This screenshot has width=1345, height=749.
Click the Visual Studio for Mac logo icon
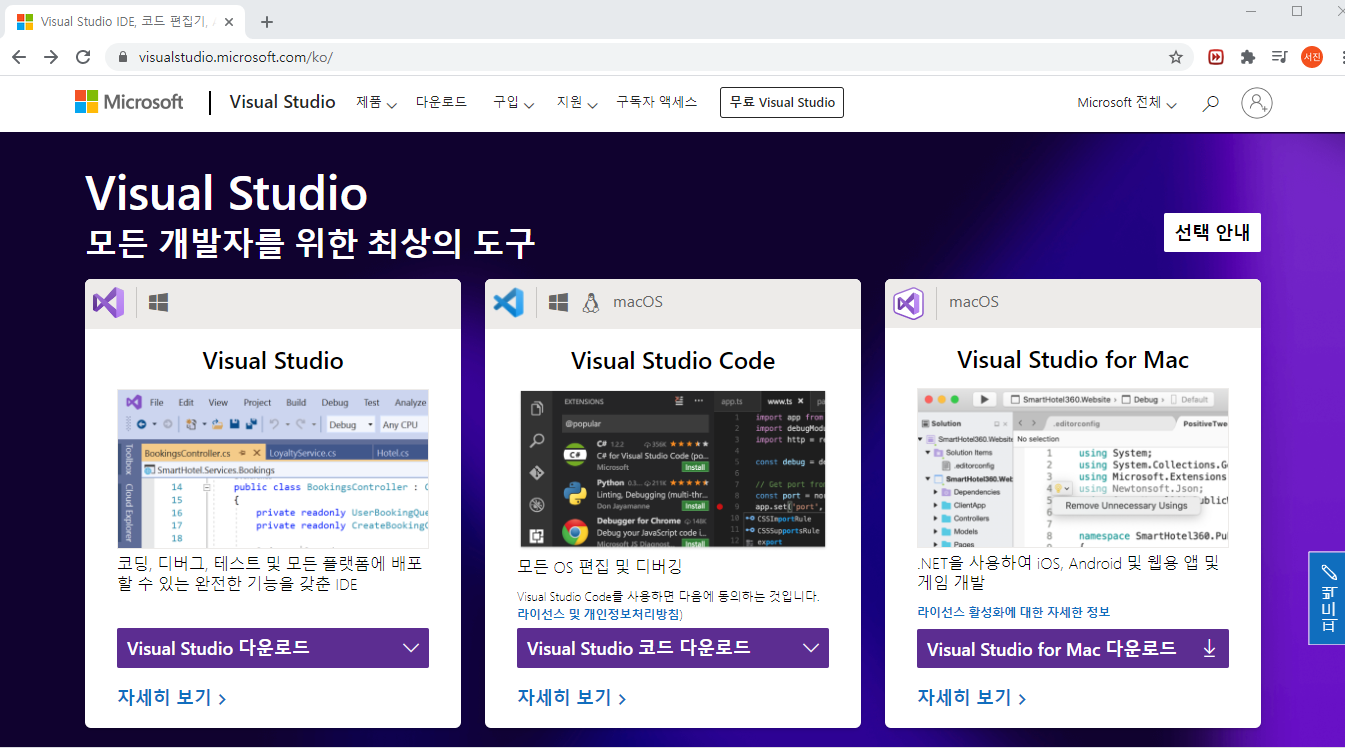click(908, 302)
